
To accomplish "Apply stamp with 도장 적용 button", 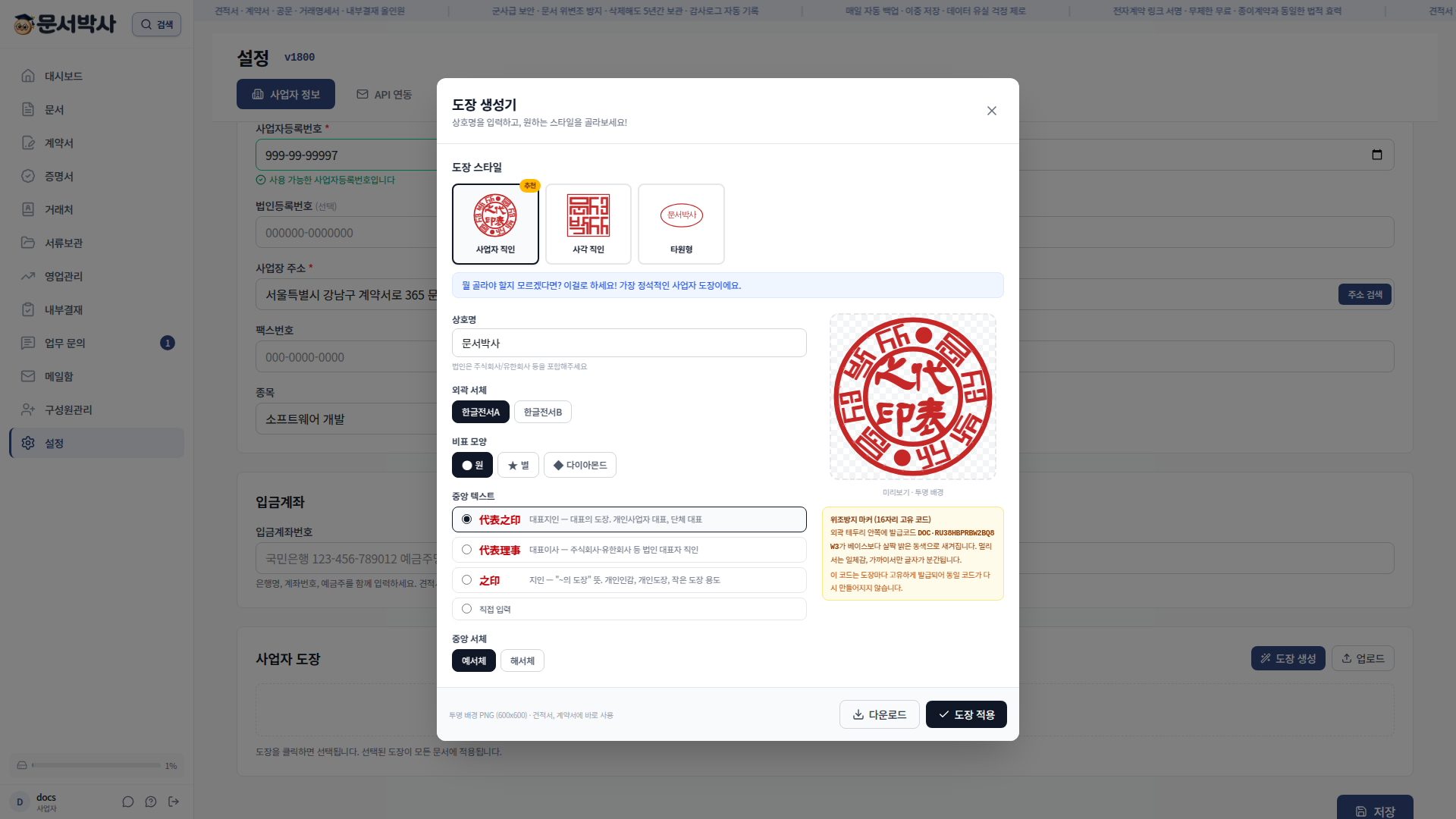I will tap(966, 714).
